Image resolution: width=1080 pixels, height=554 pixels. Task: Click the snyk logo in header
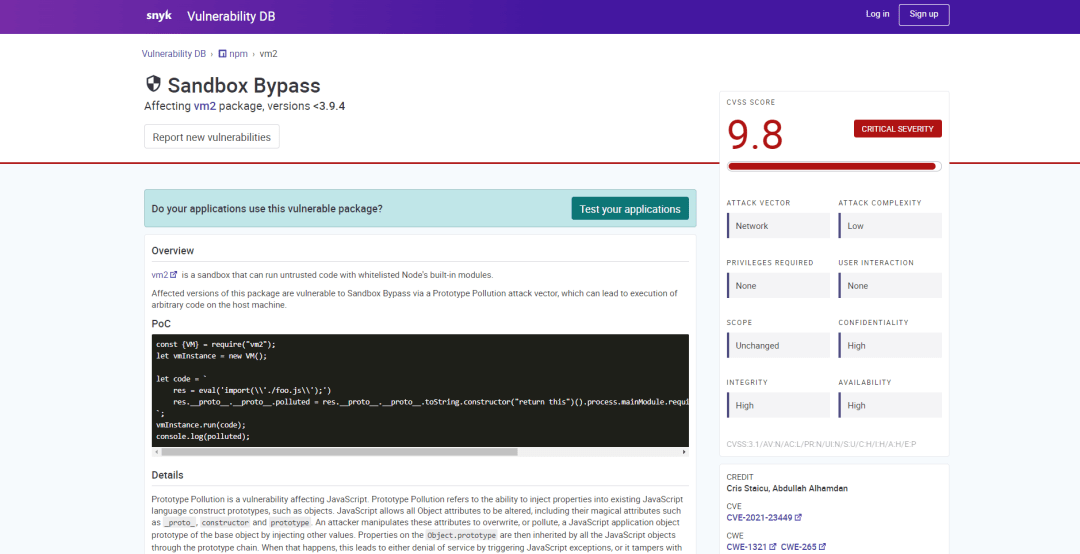click(158, 15)
